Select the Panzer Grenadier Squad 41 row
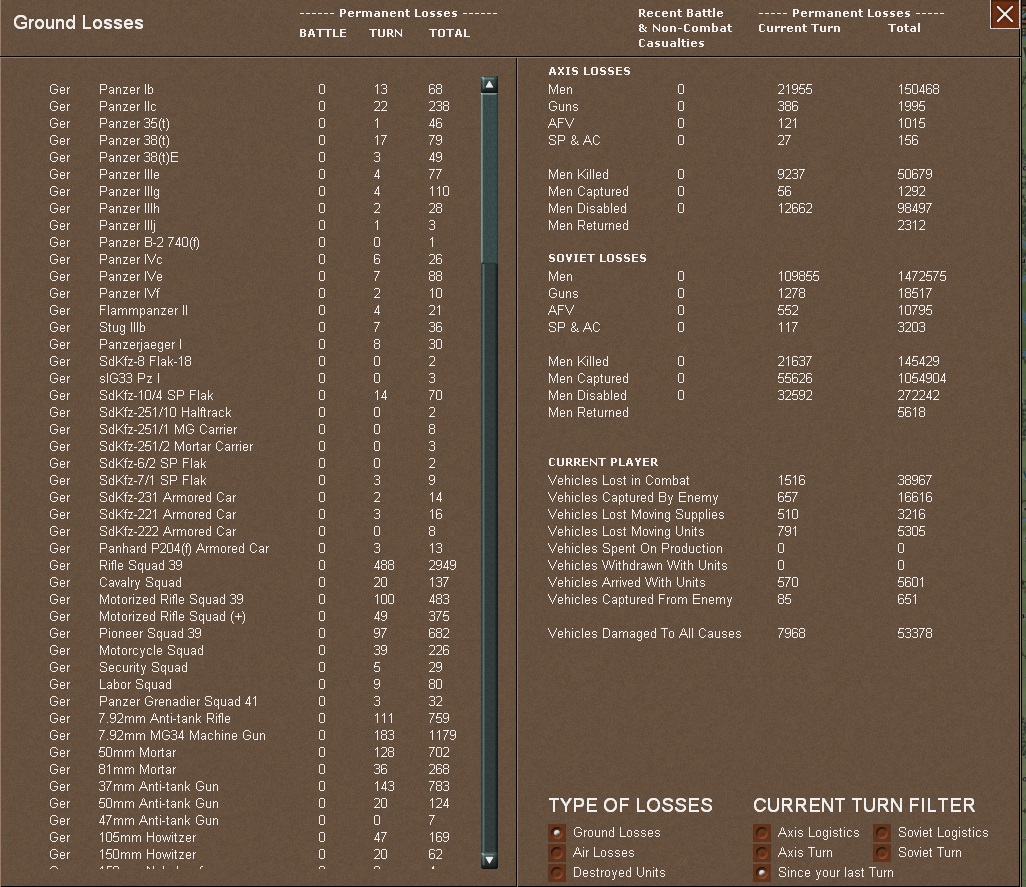This screenshot has width=1026, height=887. pyautogui.click(x=253, y=702)
